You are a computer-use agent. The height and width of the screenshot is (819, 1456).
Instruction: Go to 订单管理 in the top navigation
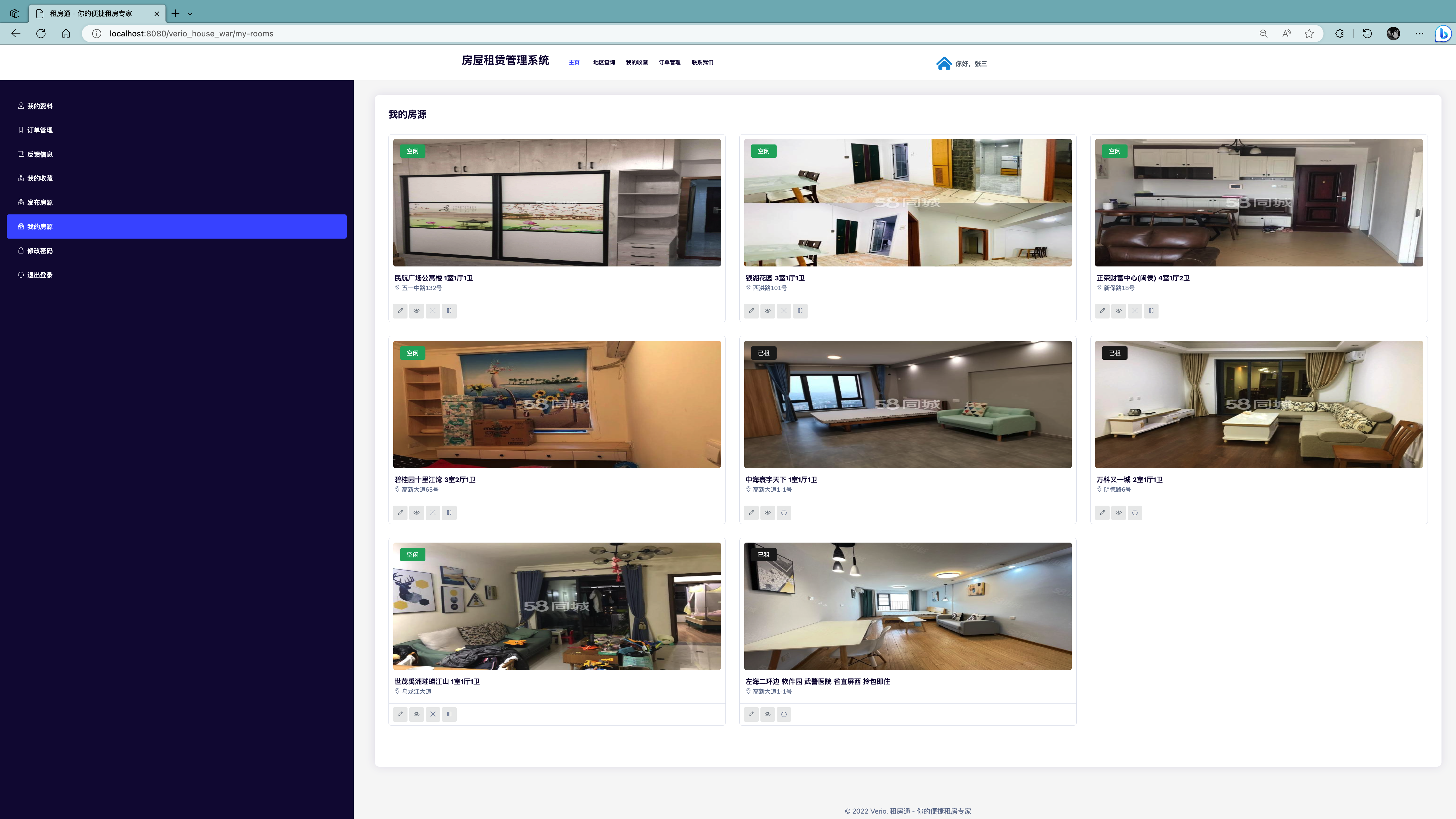pos(669,62)
